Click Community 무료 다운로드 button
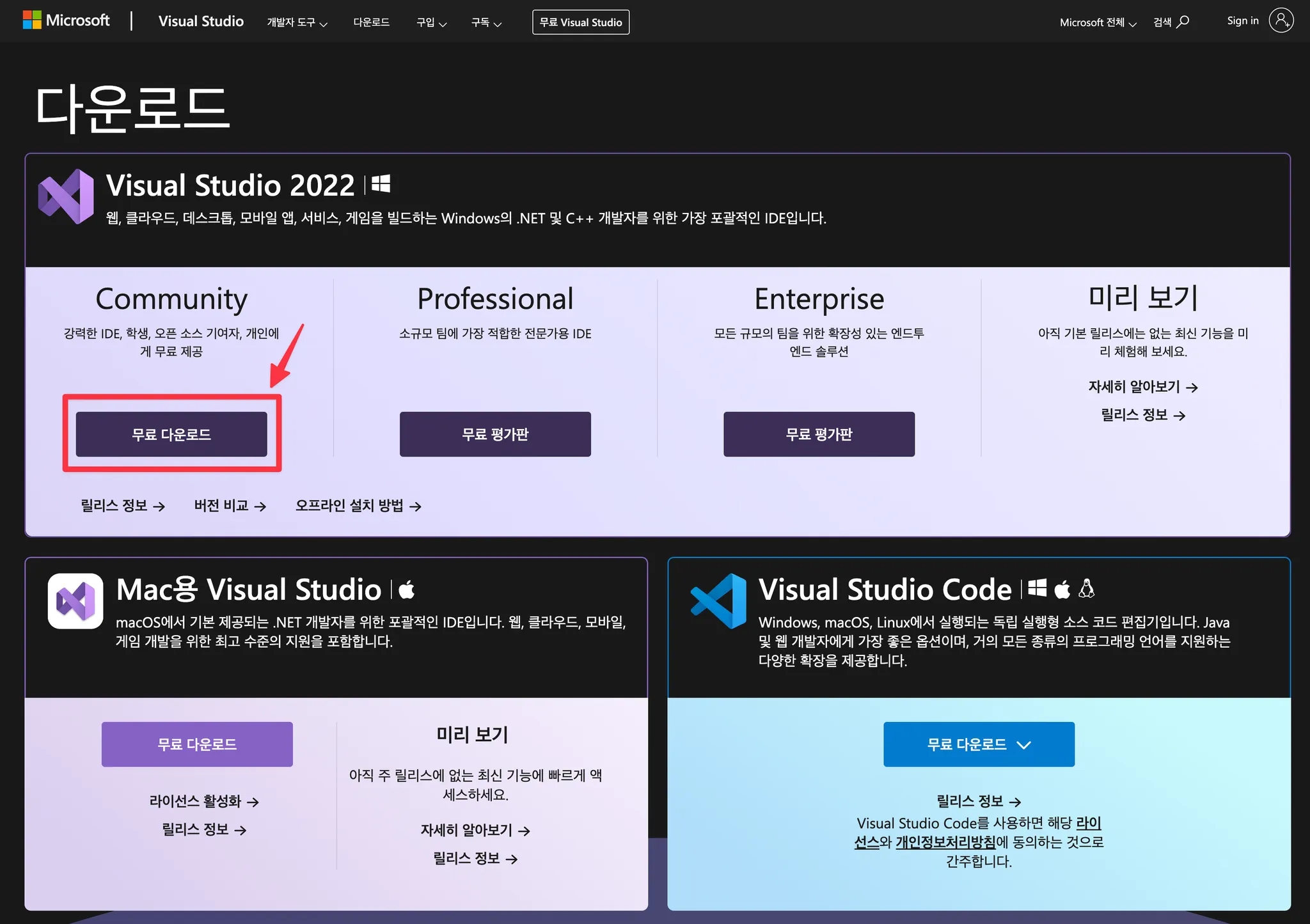Screen dimensions: 1310x924 (171, 434)
